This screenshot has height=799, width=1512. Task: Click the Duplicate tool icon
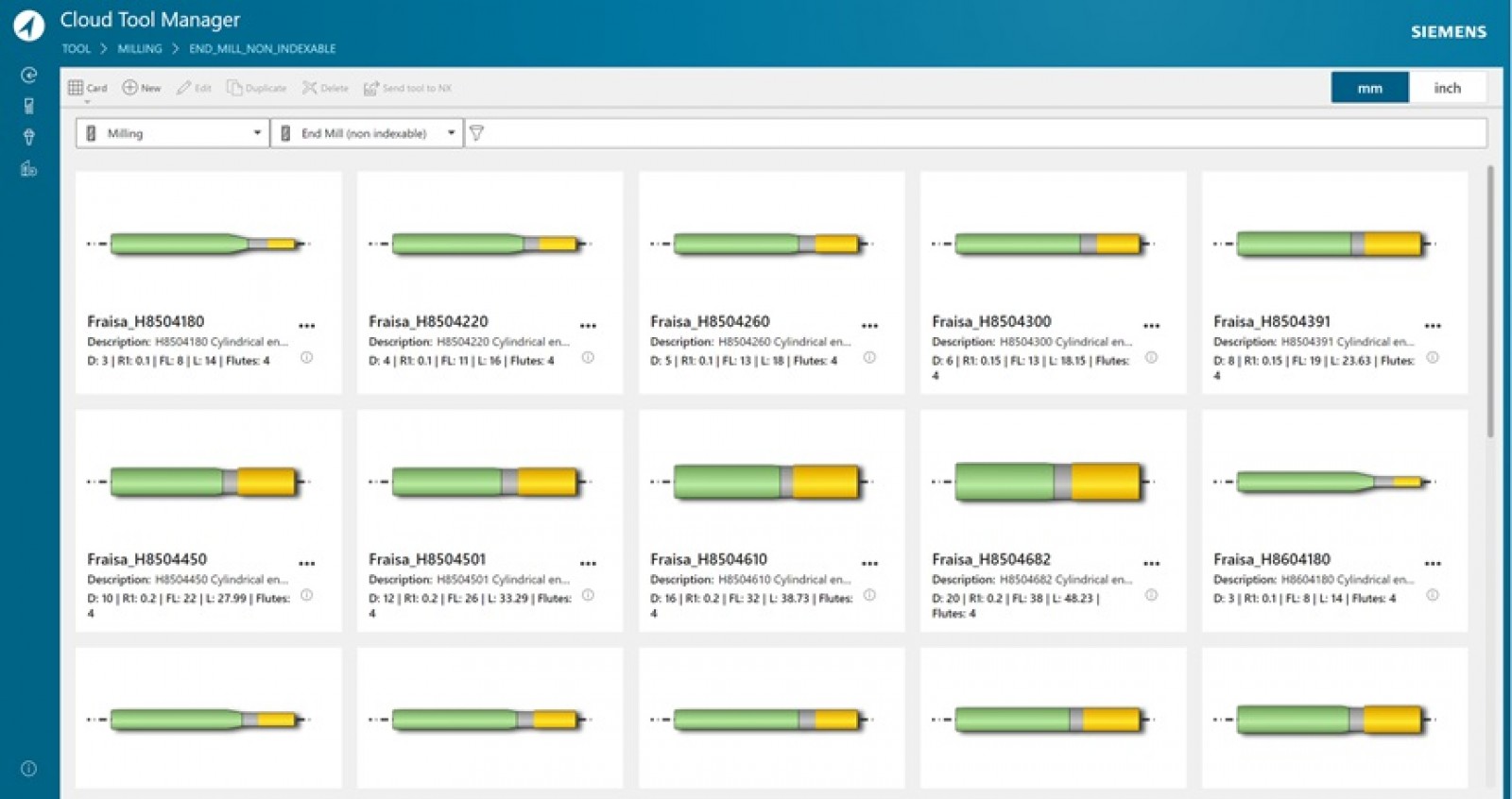pos(234,88)
